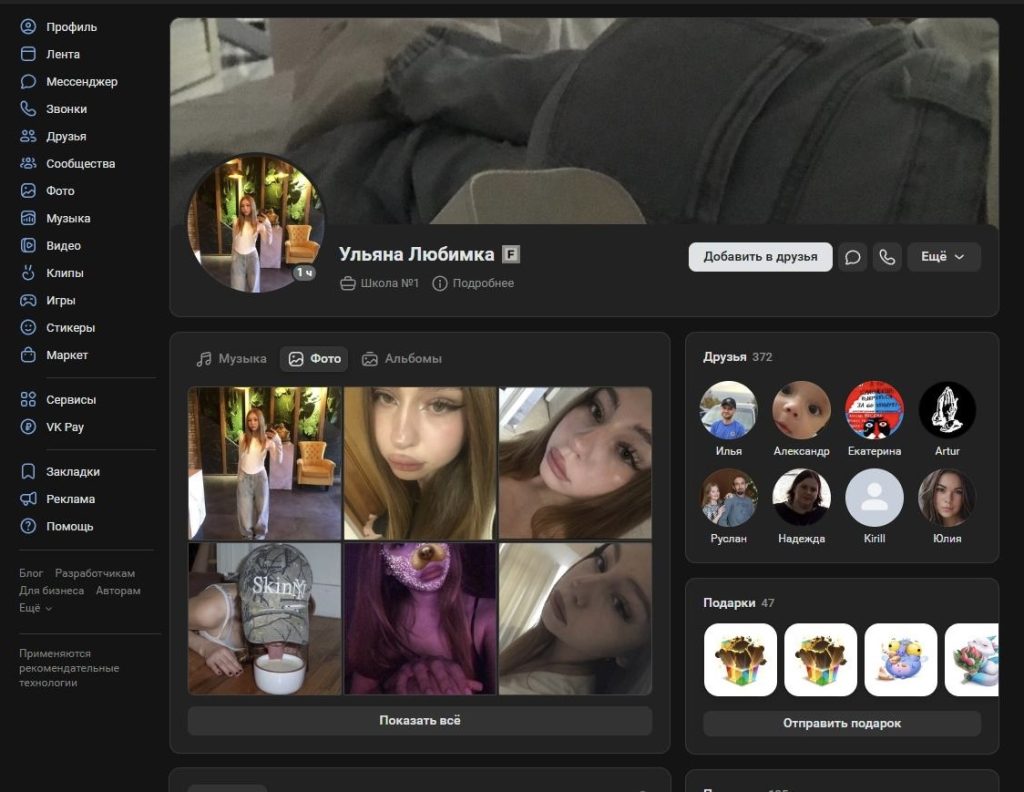Open Games in the sidebar
Viewport: 1024px width, 792px height.
pyautogui.click(x=60, y=300)
